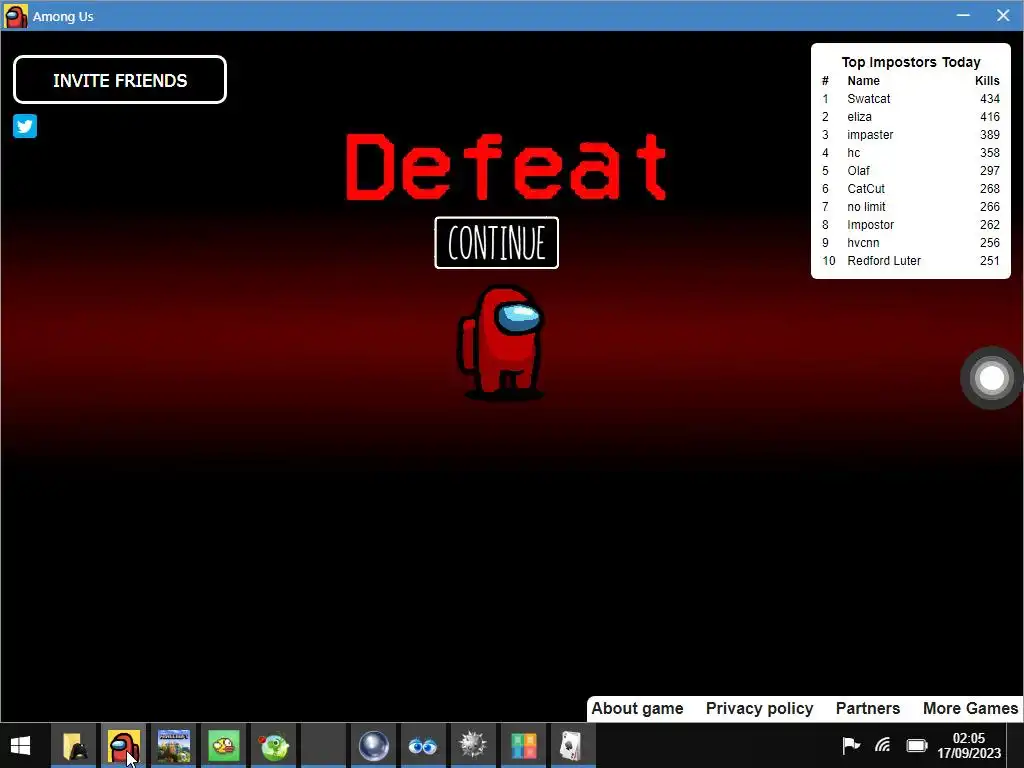Minimize the Among Us window

pyautogui.click(x=963, y=15)
